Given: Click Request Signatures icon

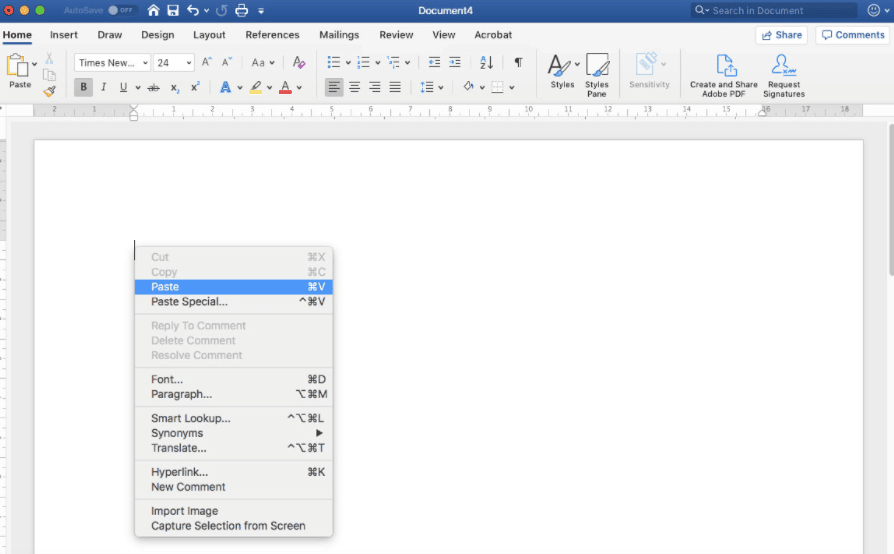Looking at the screenshot, I should [784, 76].
